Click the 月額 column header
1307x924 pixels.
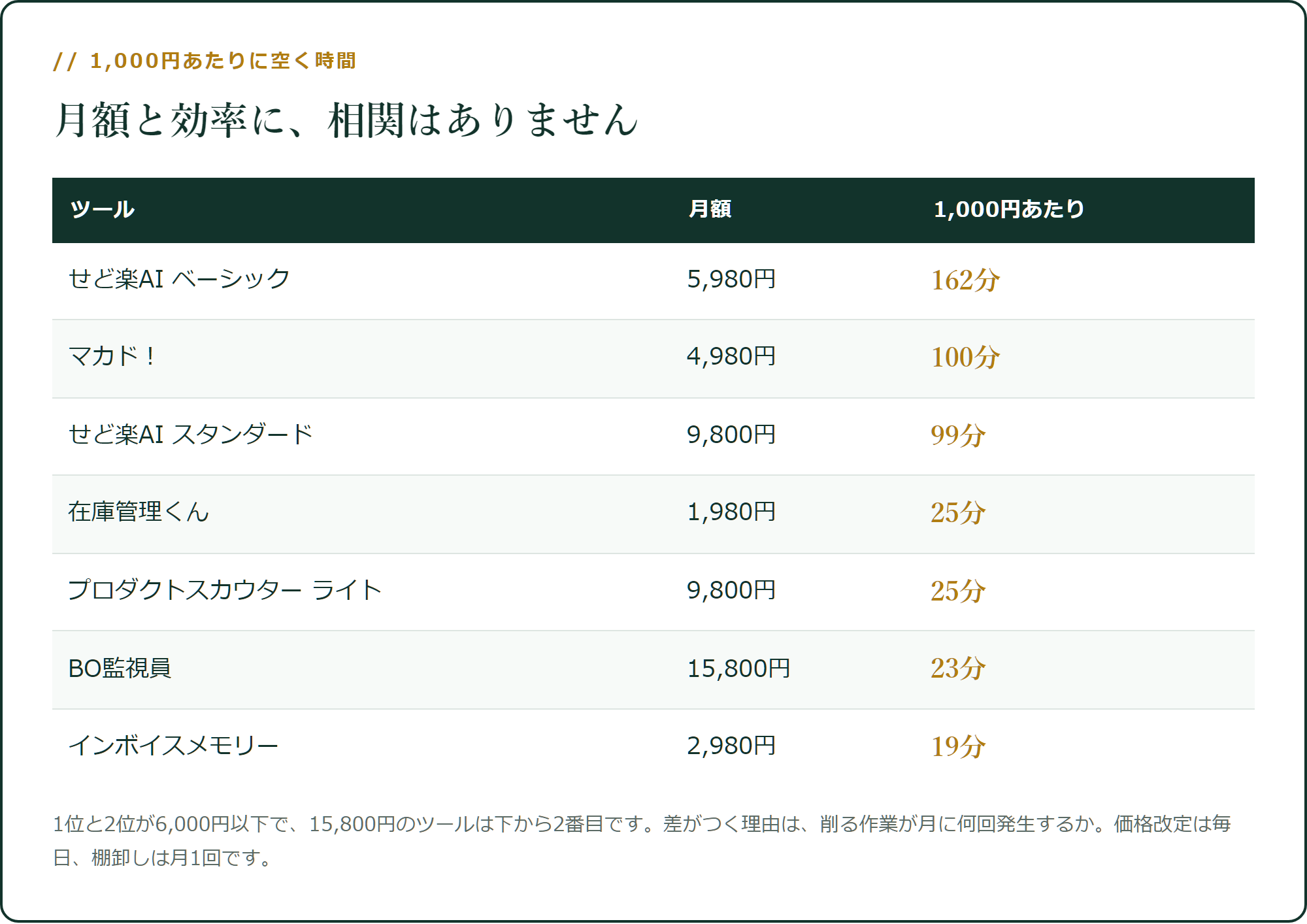(710, 210)
